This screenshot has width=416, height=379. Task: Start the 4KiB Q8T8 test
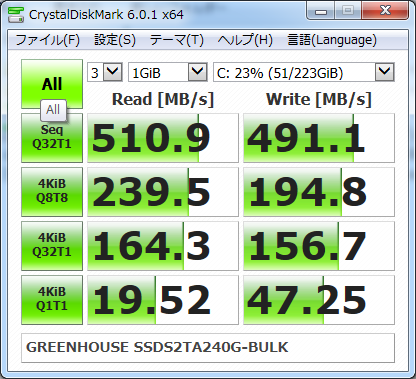click(x=52, y=192)
